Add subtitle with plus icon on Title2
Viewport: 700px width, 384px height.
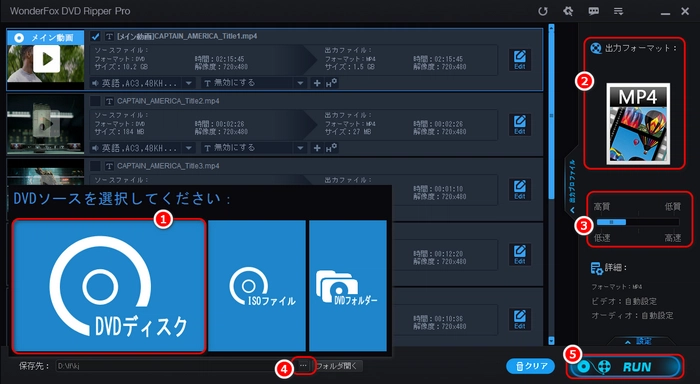click(317, 148)
